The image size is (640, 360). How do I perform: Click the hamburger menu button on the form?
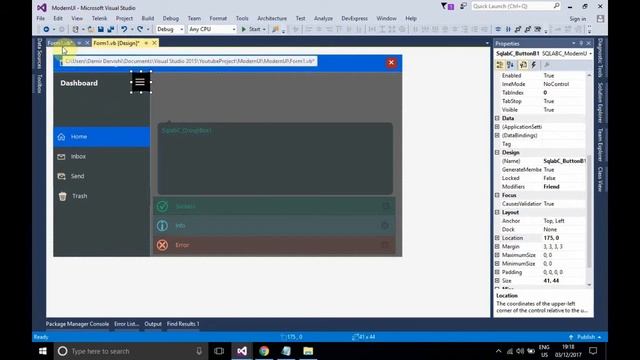point(140,82)
